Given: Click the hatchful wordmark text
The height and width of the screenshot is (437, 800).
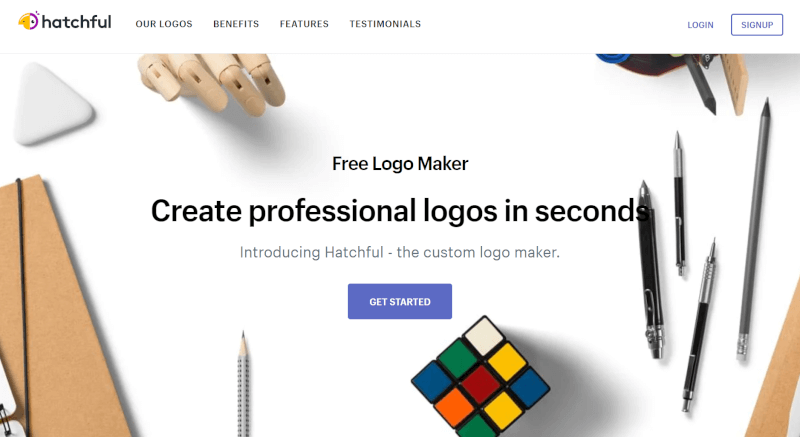Looking at the screenshot, I should coord(77,22).
